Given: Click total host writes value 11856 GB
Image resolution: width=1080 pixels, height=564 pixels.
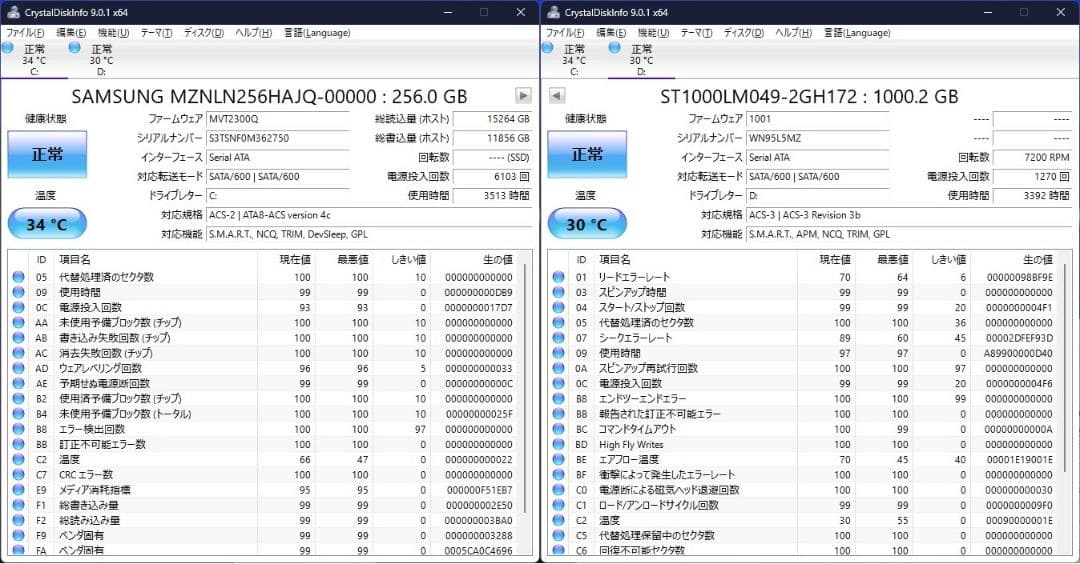Looking at the screenshot, I should click(x=492, y=138).
